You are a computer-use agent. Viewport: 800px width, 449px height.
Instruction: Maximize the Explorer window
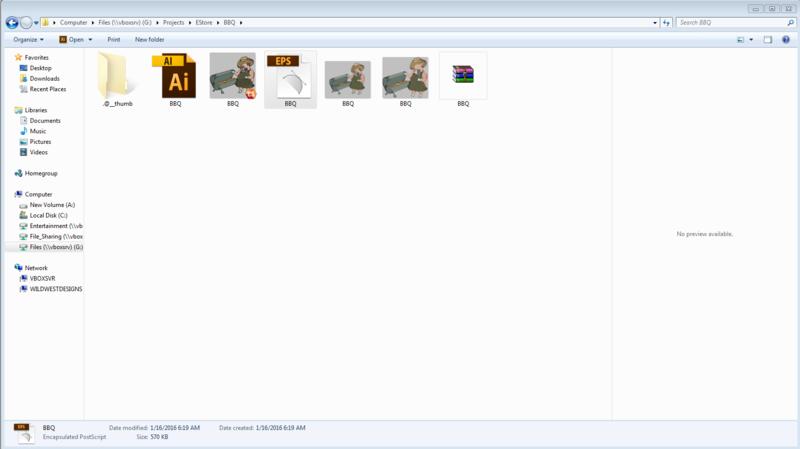[772, 9]
